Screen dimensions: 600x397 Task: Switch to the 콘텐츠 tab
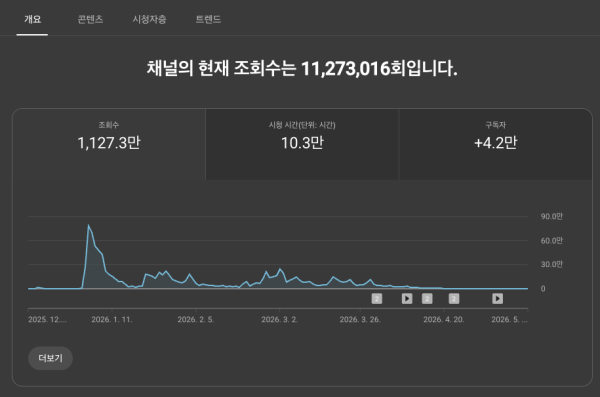(90, 19)
